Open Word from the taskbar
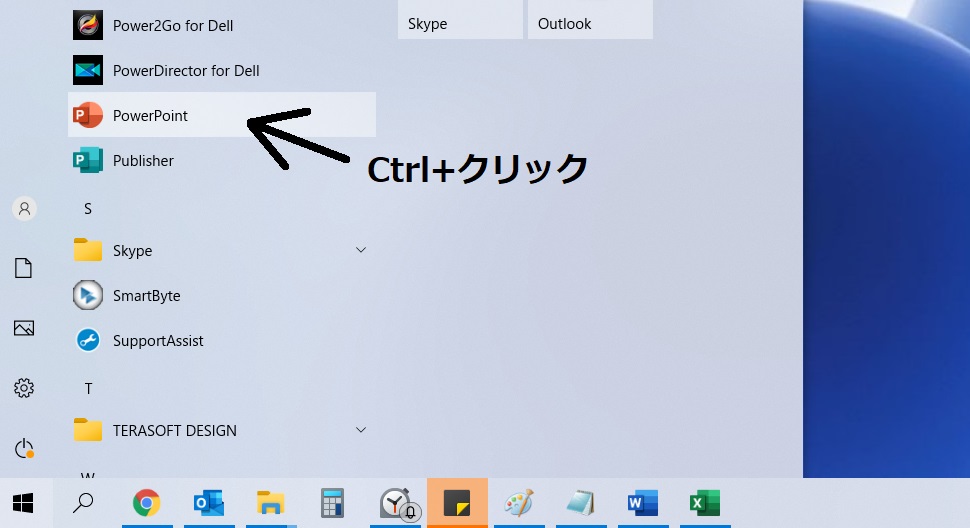 (x=643, y=503)
